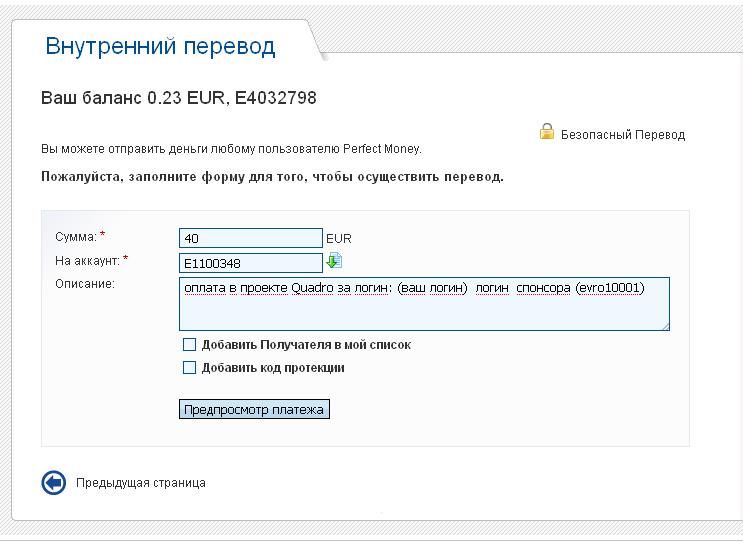Click the Описание textarea resize grip
The image size is (743, 546).
pos(664,324)
